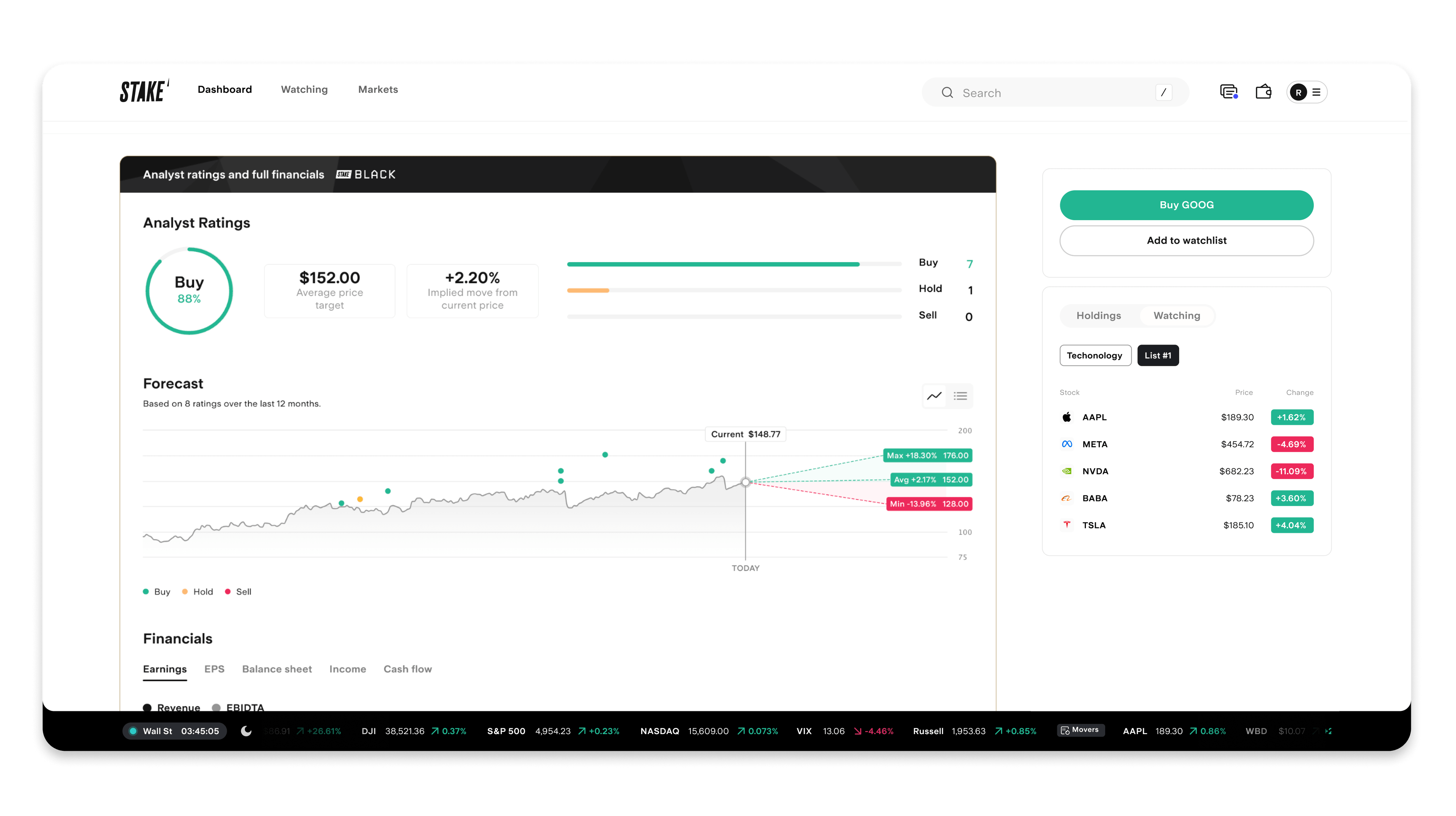The image size is (1456, 816).
Task: Click the STAKE logo
Action: (x=144, y=91)
